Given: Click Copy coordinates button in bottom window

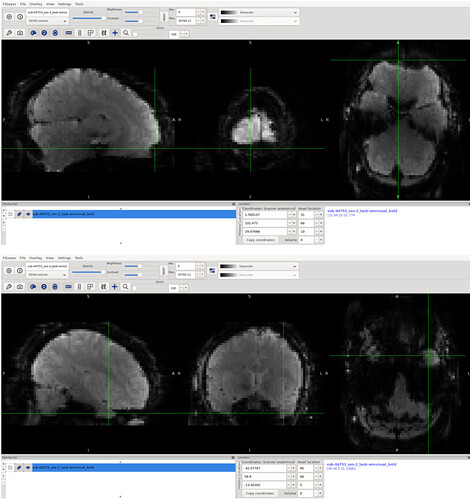Looking at the screenshot, I should [260, 493].
